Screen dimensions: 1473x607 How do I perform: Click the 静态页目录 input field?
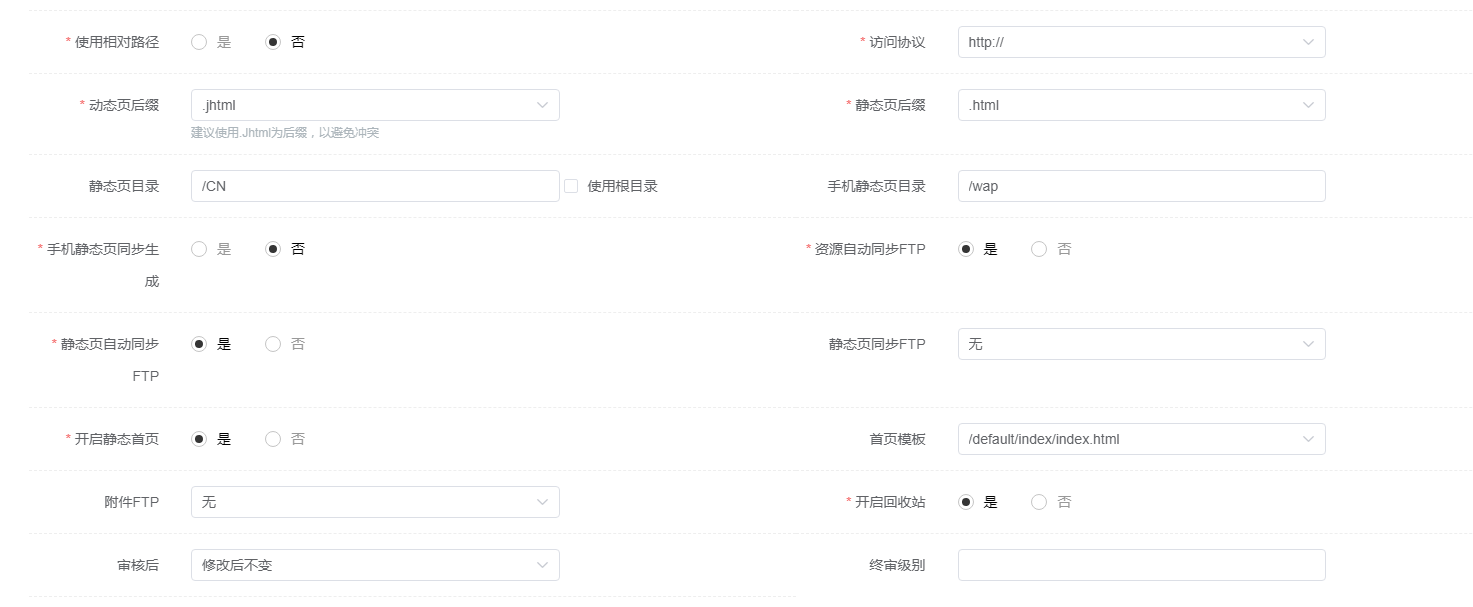click(375, 186)
